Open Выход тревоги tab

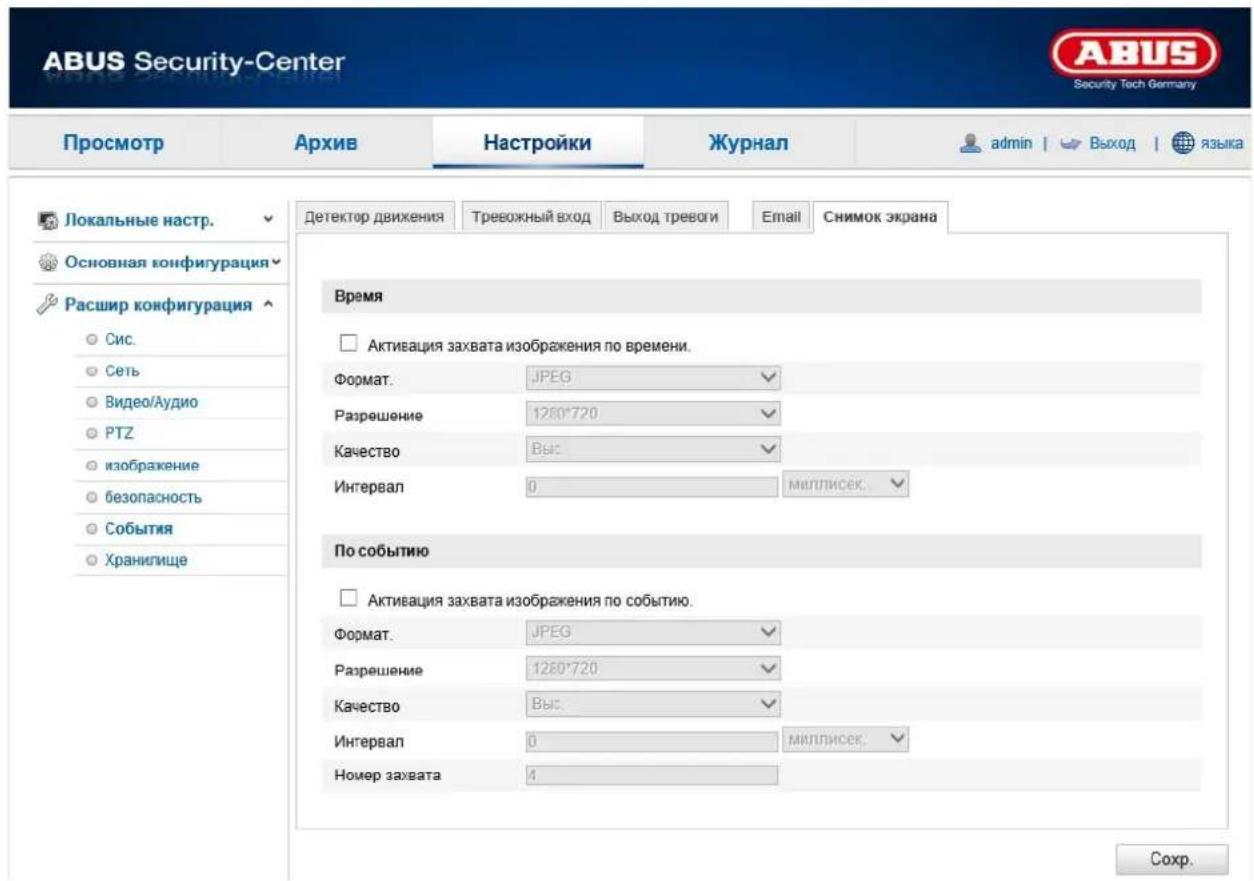(x=666, y=217)
